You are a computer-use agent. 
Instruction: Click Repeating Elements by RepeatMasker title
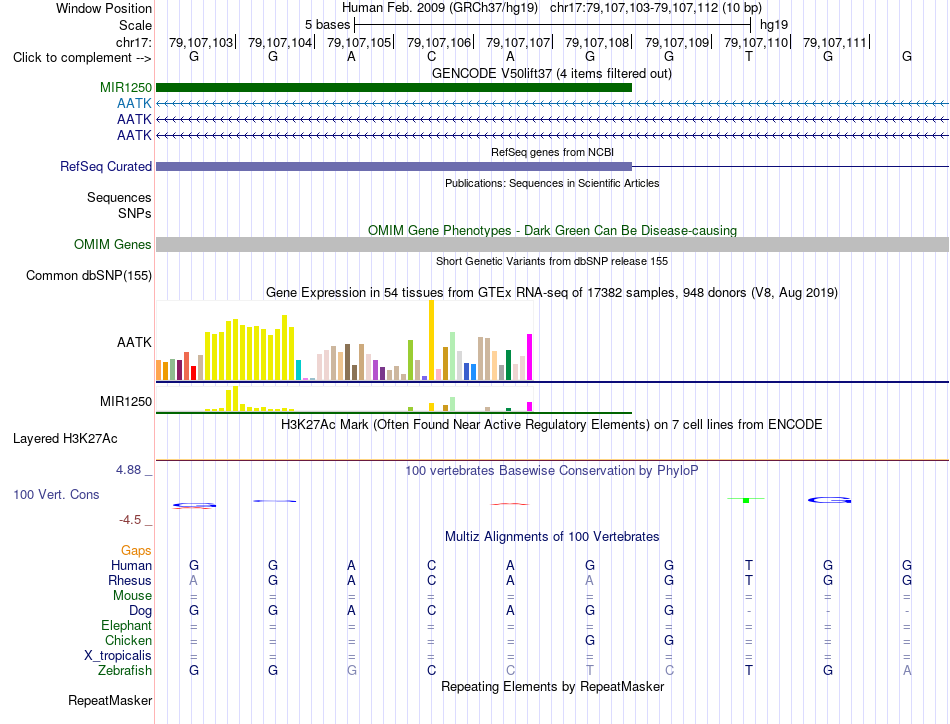(553, 686)
